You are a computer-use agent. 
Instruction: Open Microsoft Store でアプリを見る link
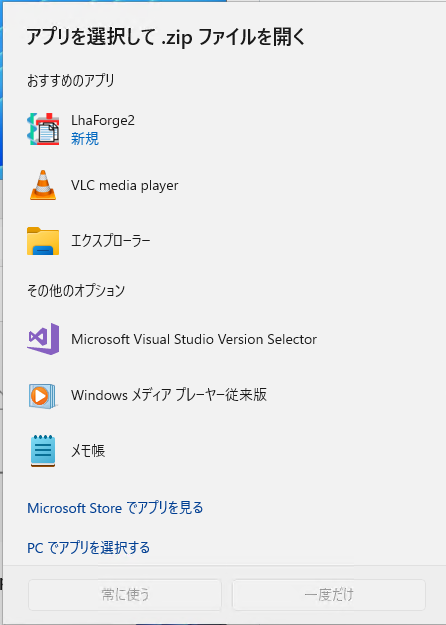click(115, 508)
